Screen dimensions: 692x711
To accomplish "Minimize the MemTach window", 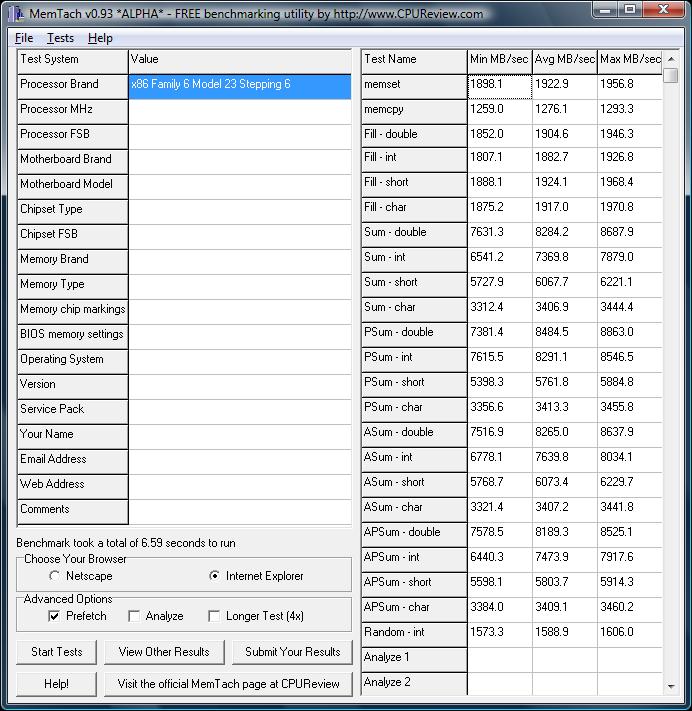I will (x=605, y=9).
